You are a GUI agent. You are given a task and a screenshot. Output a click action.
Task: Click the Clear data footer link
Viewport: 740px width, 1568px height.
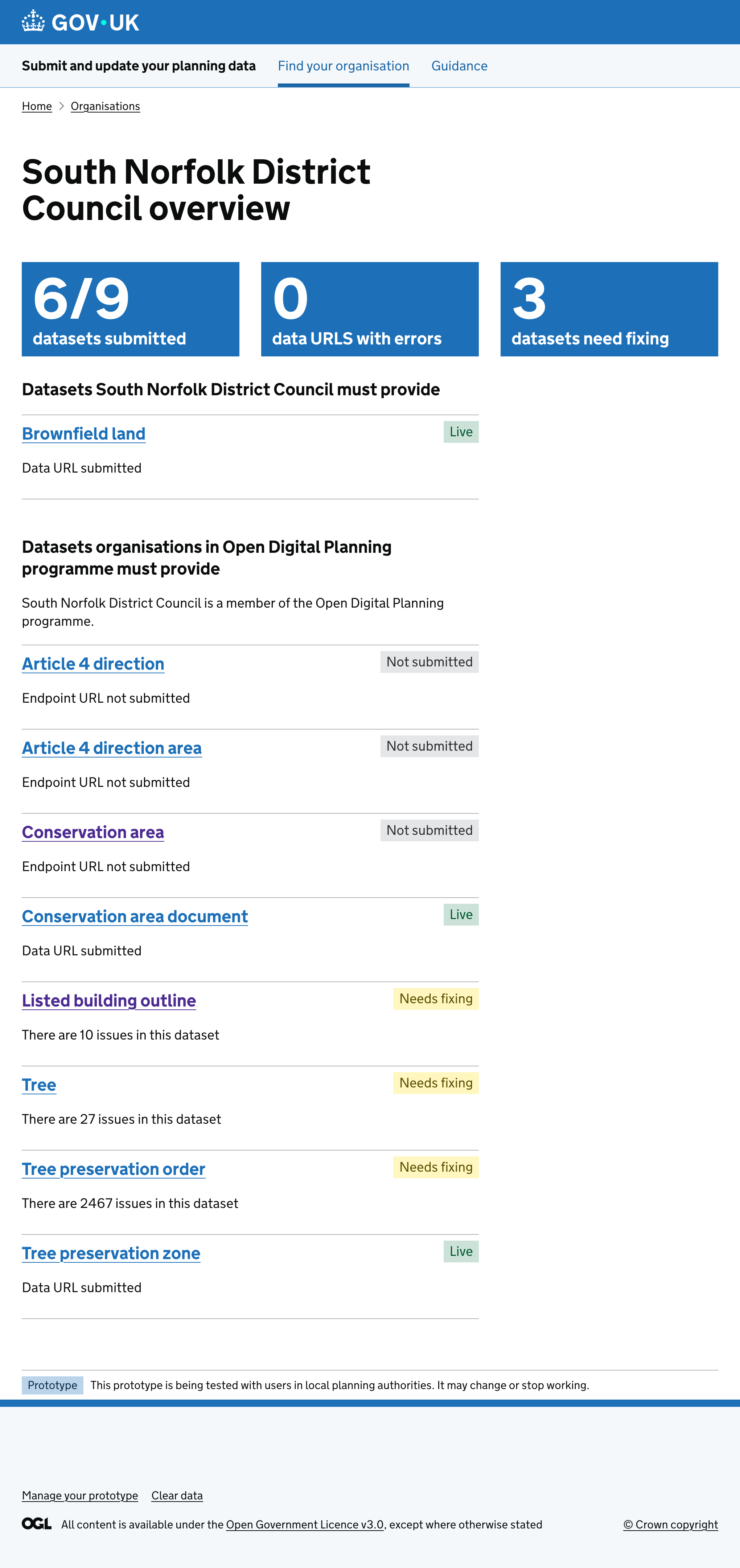(x=177, y=1495)
